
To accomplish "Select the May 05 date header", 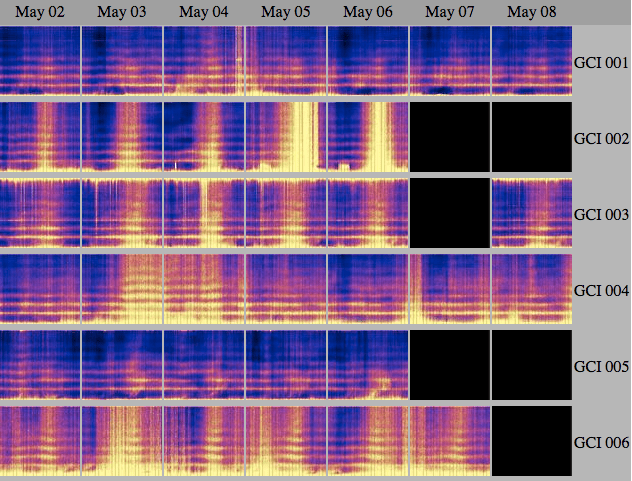I will [x=285, y=12].
